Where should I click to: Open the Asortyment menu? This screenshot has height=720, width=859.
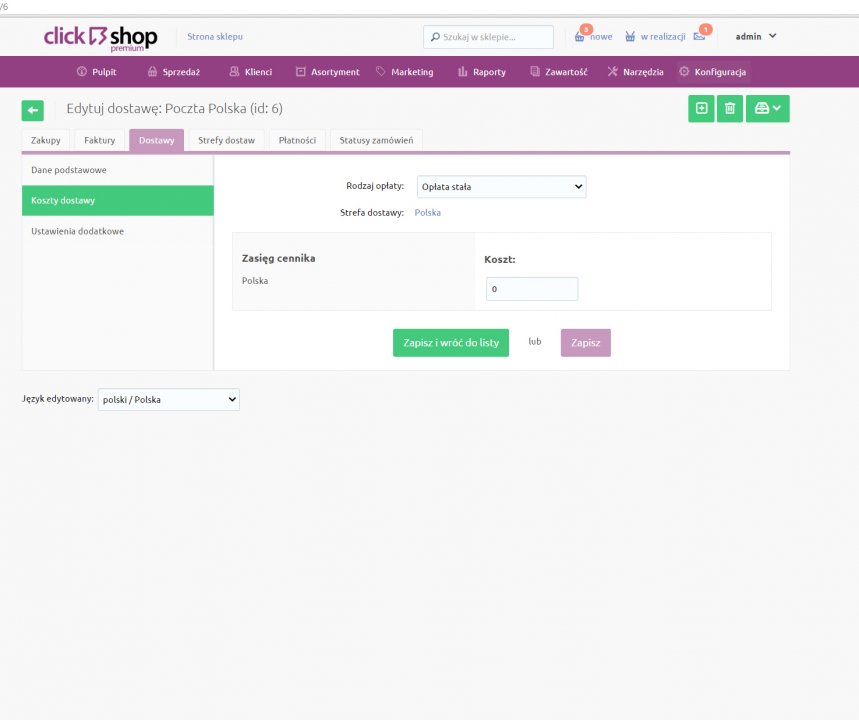(x=328, y=72)
